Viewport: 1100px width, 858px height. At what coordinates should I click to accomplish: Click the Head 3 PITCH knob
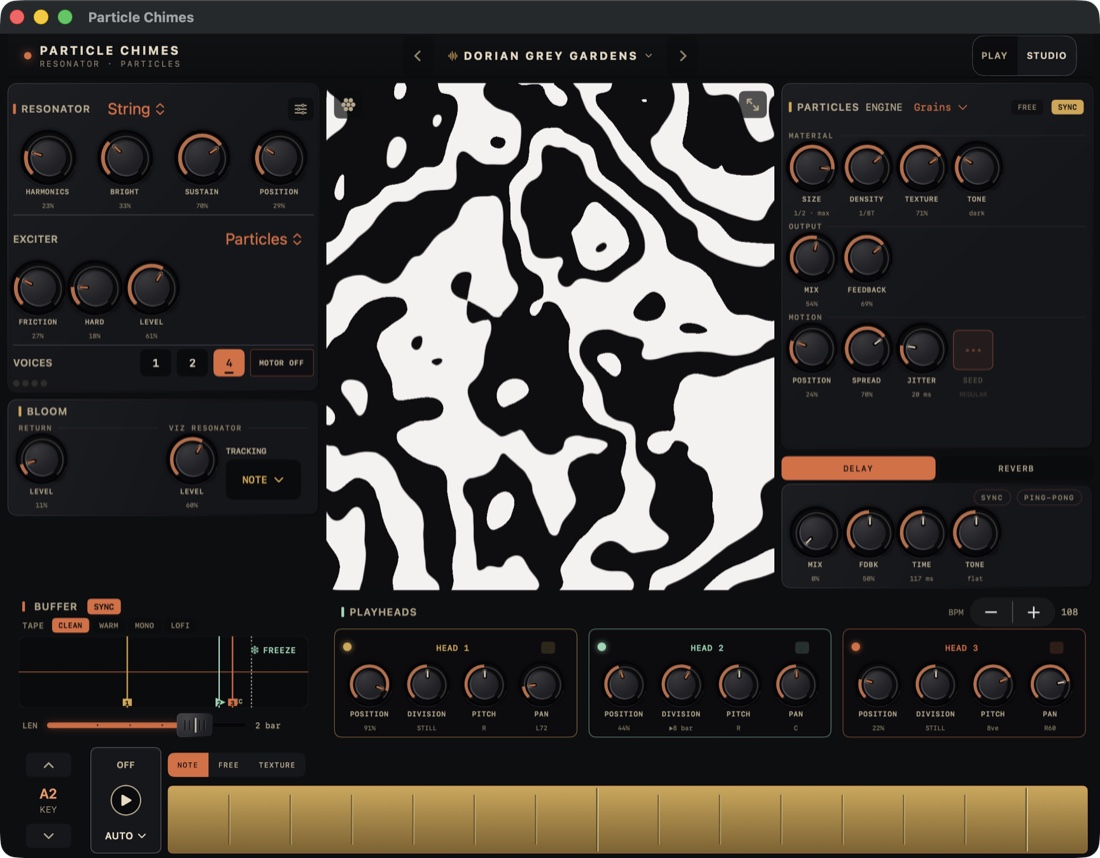point(993,684)
